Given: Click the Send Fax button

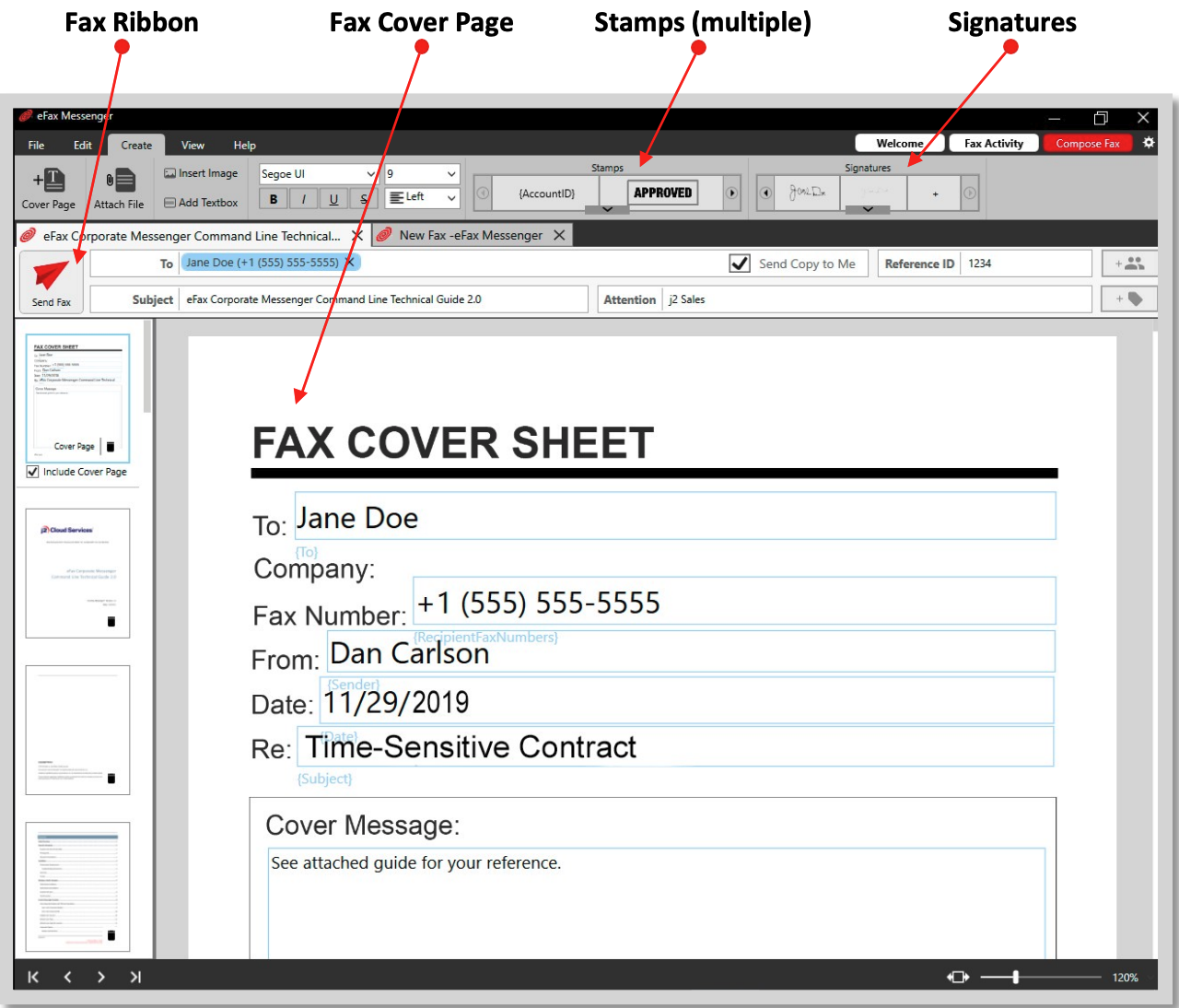Looking at the screenshot, I should 52,282.
